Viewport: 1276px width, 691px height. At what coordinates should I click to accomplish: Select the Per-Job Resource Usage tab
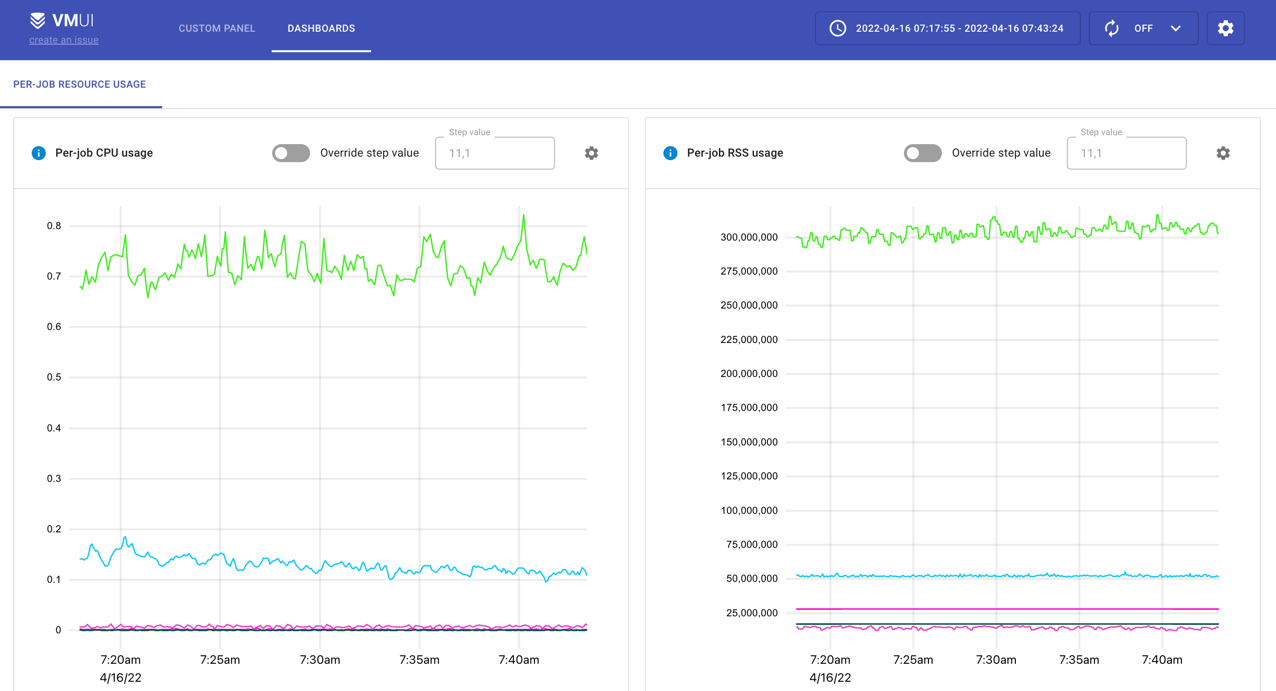(x=80, y=84)
